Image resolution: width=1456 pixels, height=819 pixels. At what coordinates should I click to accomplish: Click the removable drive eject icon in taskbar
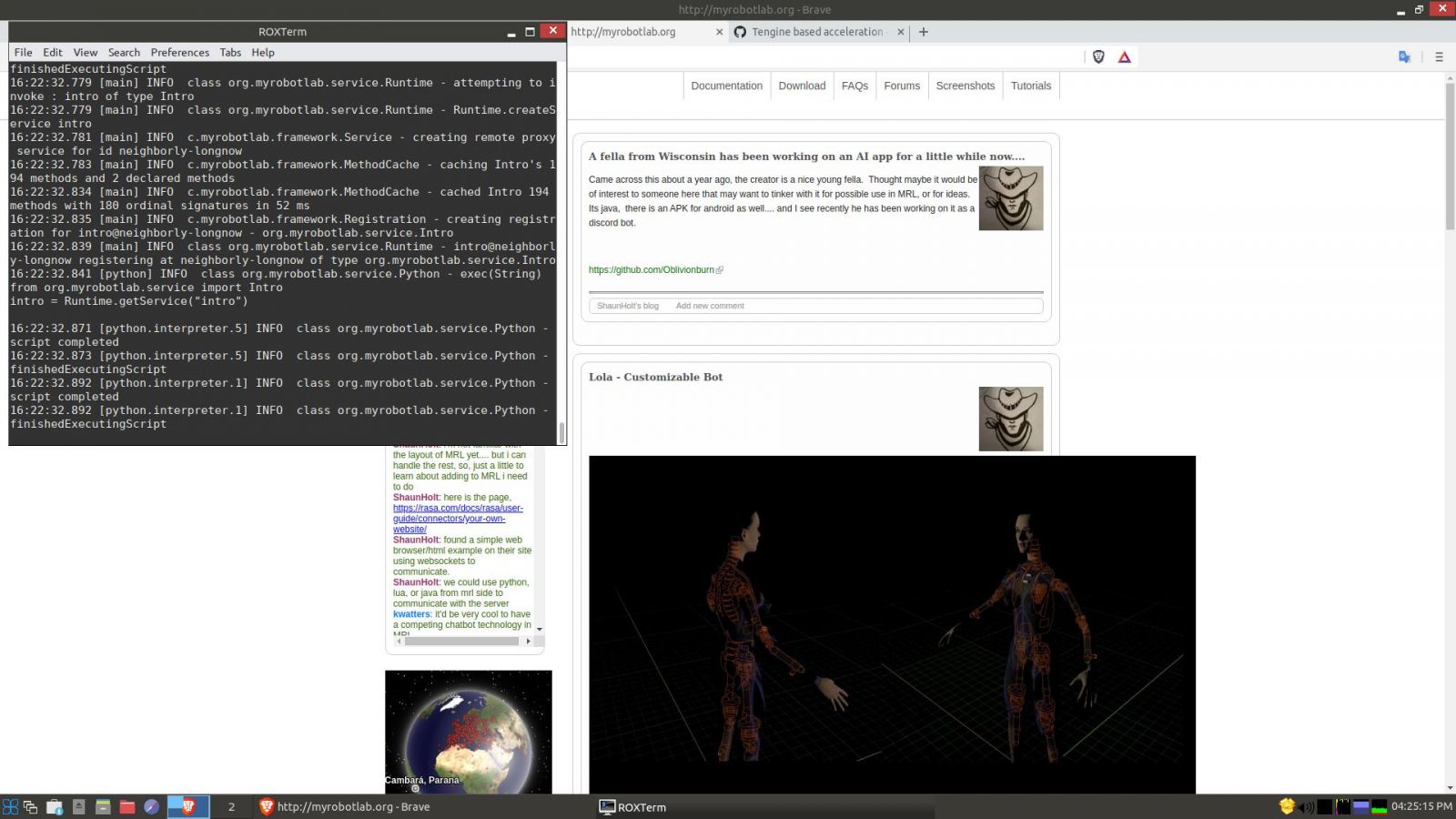(79, 806)
